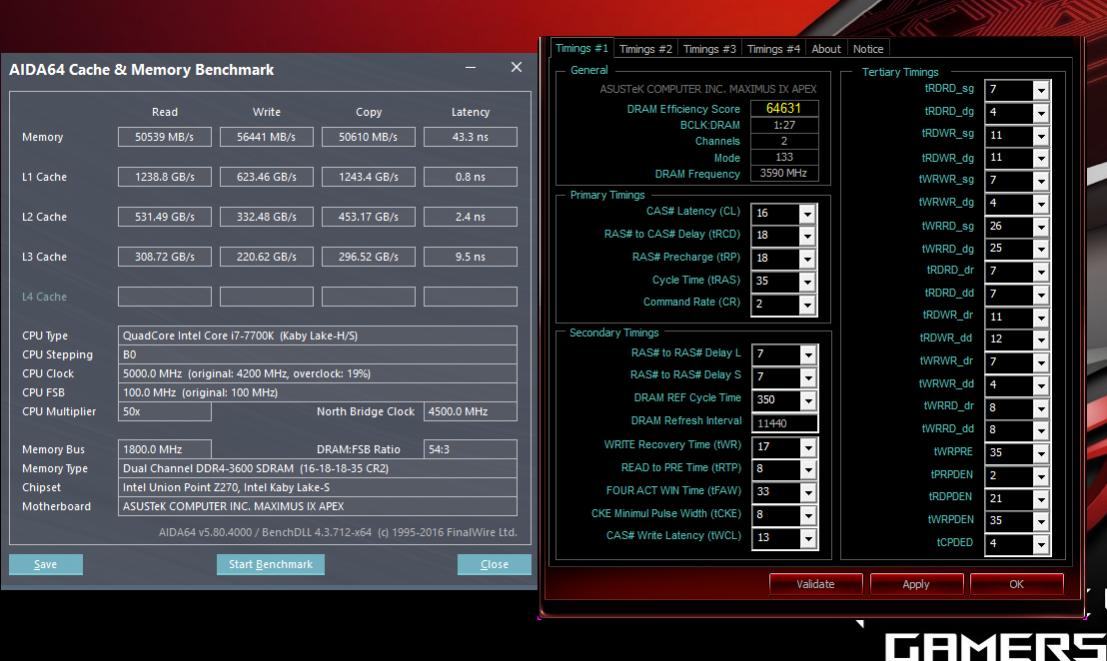Open CAS# Write Latency (tWCL) dropdown
The width and height of the screenshot is (1107, 661).
[x=808, y=538]
